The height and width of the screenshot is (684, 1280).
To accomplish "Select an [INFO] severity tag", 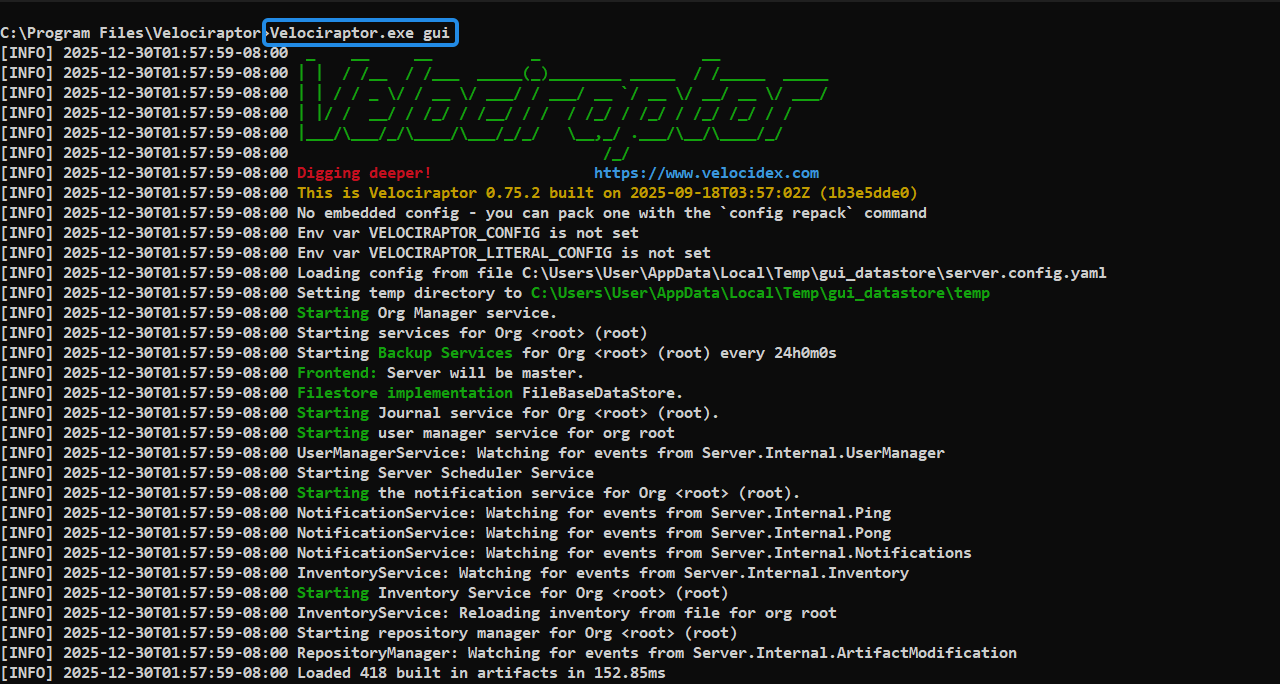I will 27,52.
